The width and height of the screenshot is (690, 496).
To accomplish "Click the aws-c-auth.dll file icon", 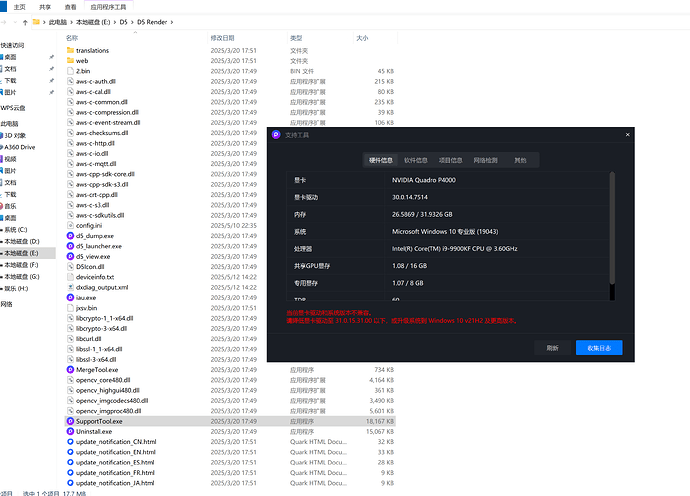I will pos(70,81).
